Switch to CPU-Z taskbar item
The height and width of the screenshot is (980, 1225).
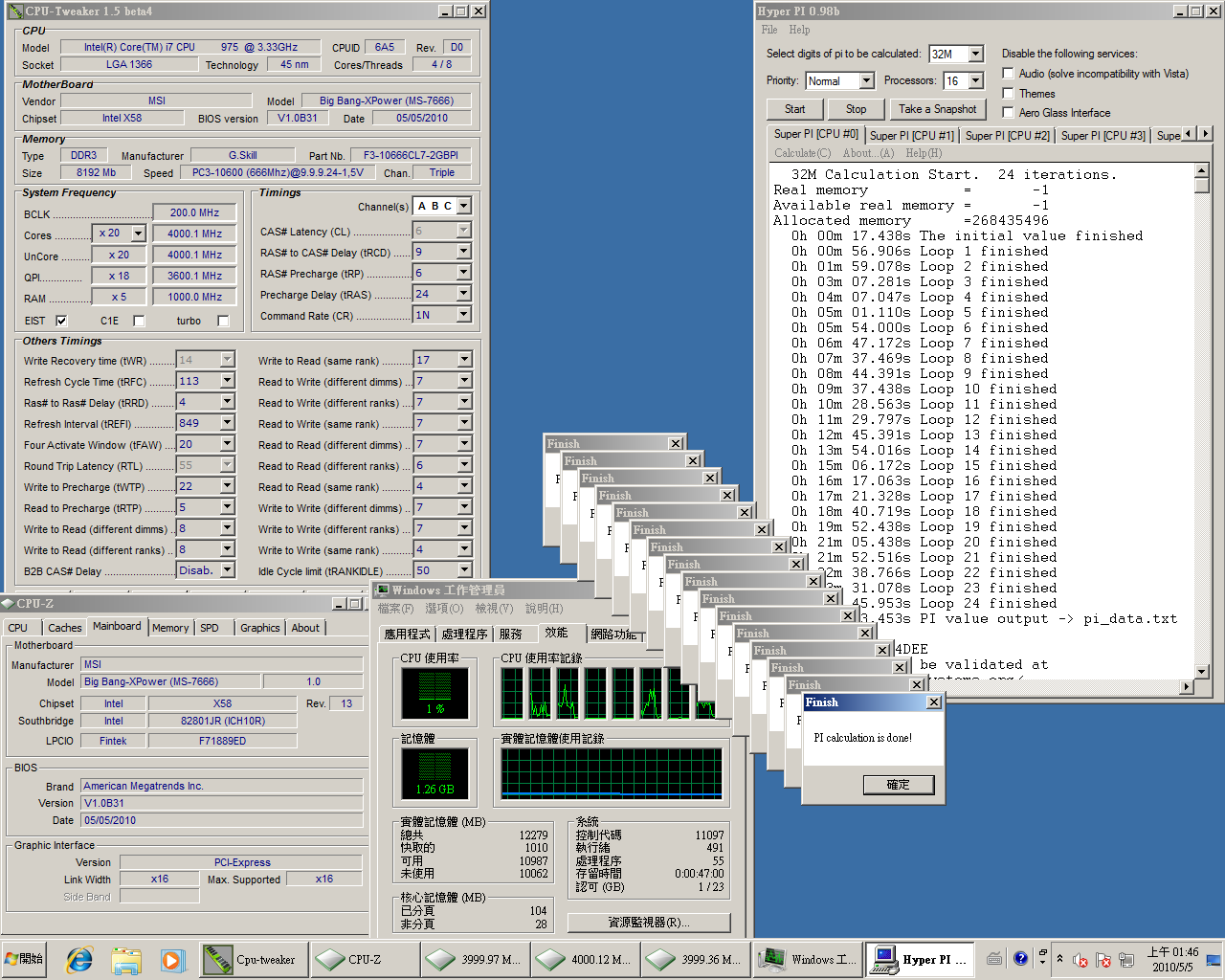(x=364, y=959)
